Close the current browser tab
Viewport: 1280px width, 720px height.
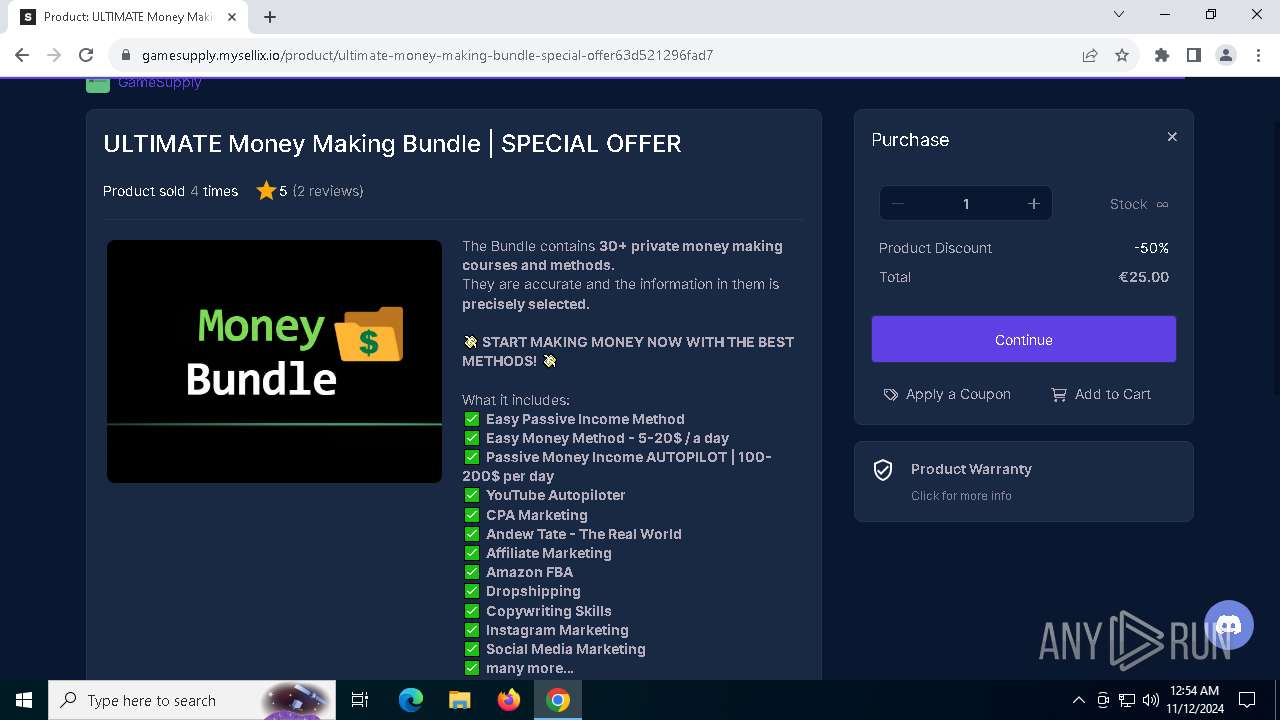(x=232, y=17)
